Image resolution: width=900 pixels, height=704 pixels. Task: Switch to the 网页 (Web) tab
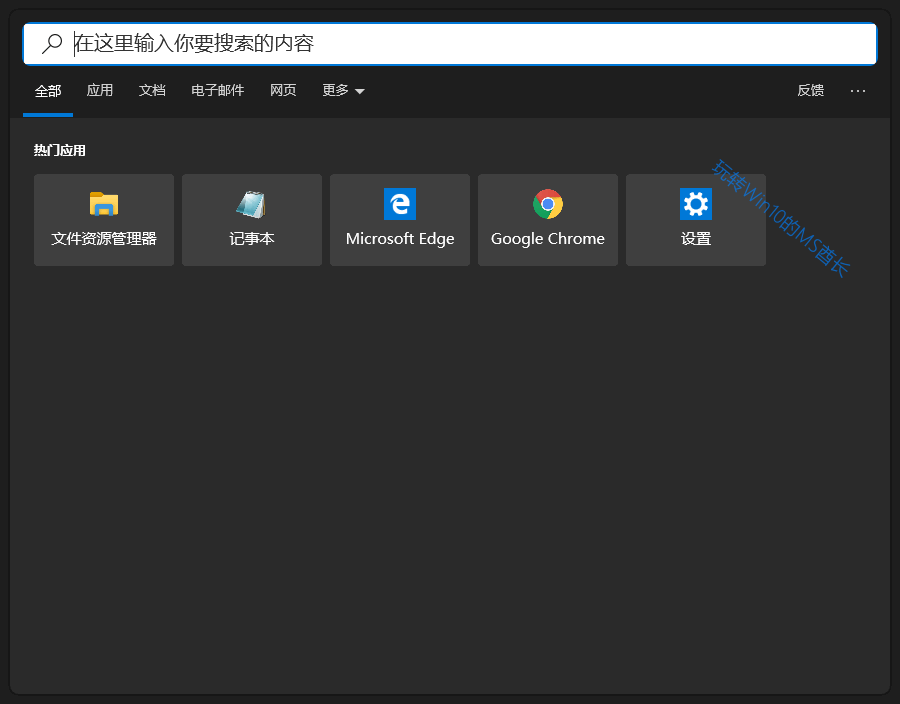[283, 90]
